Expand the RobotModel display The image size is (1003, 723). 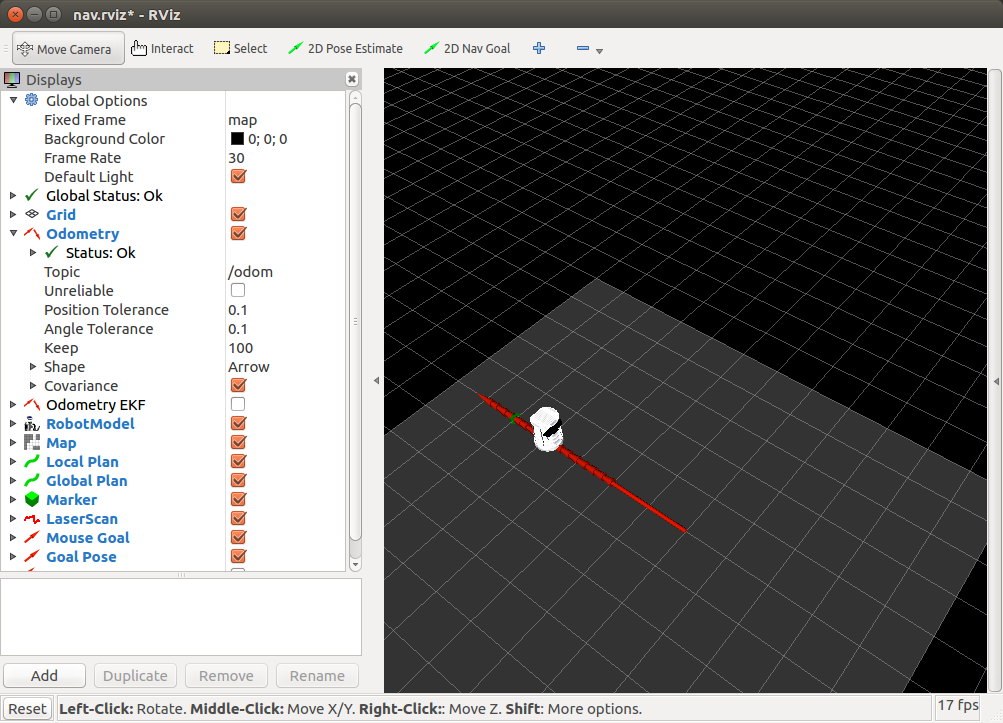13,423
